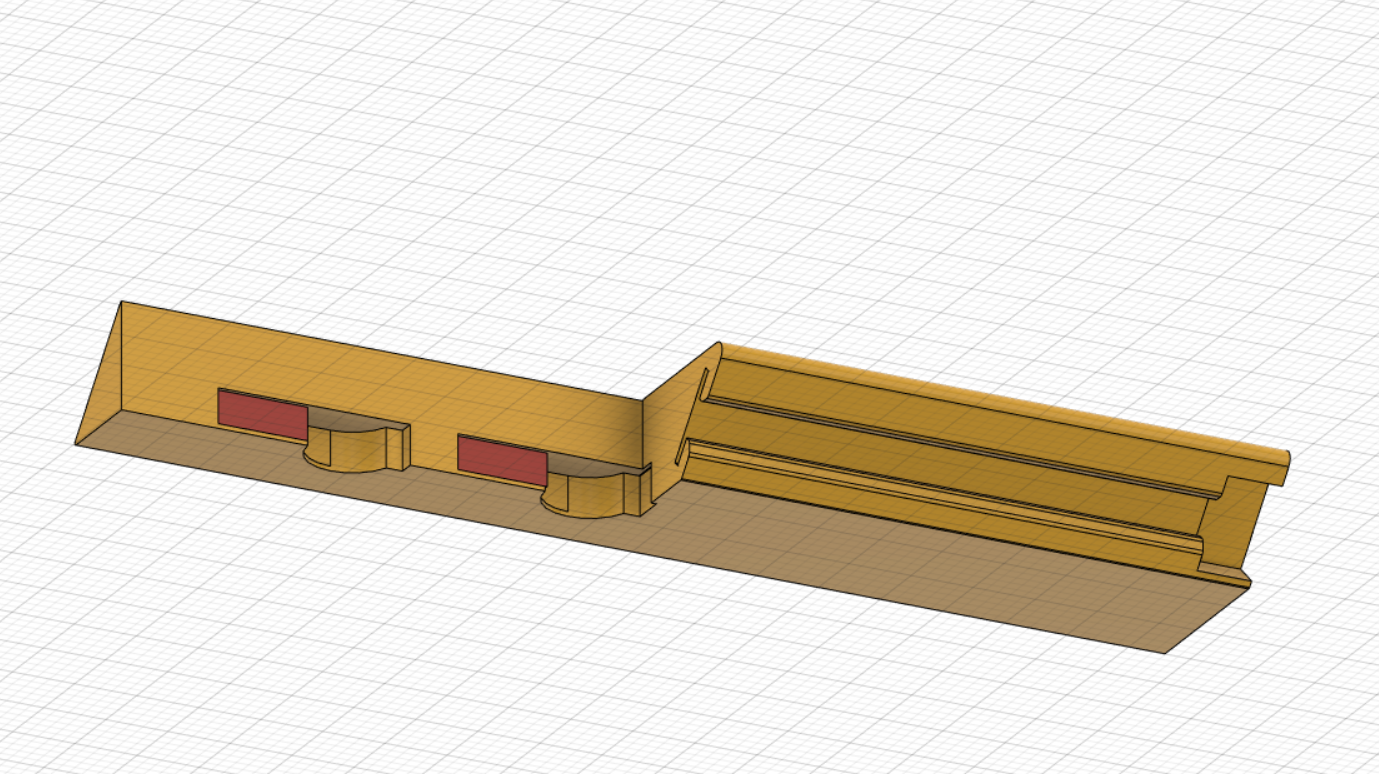
Task: Select the right red rectangular face
Action: pyautogui.click(x=502, y=459)
